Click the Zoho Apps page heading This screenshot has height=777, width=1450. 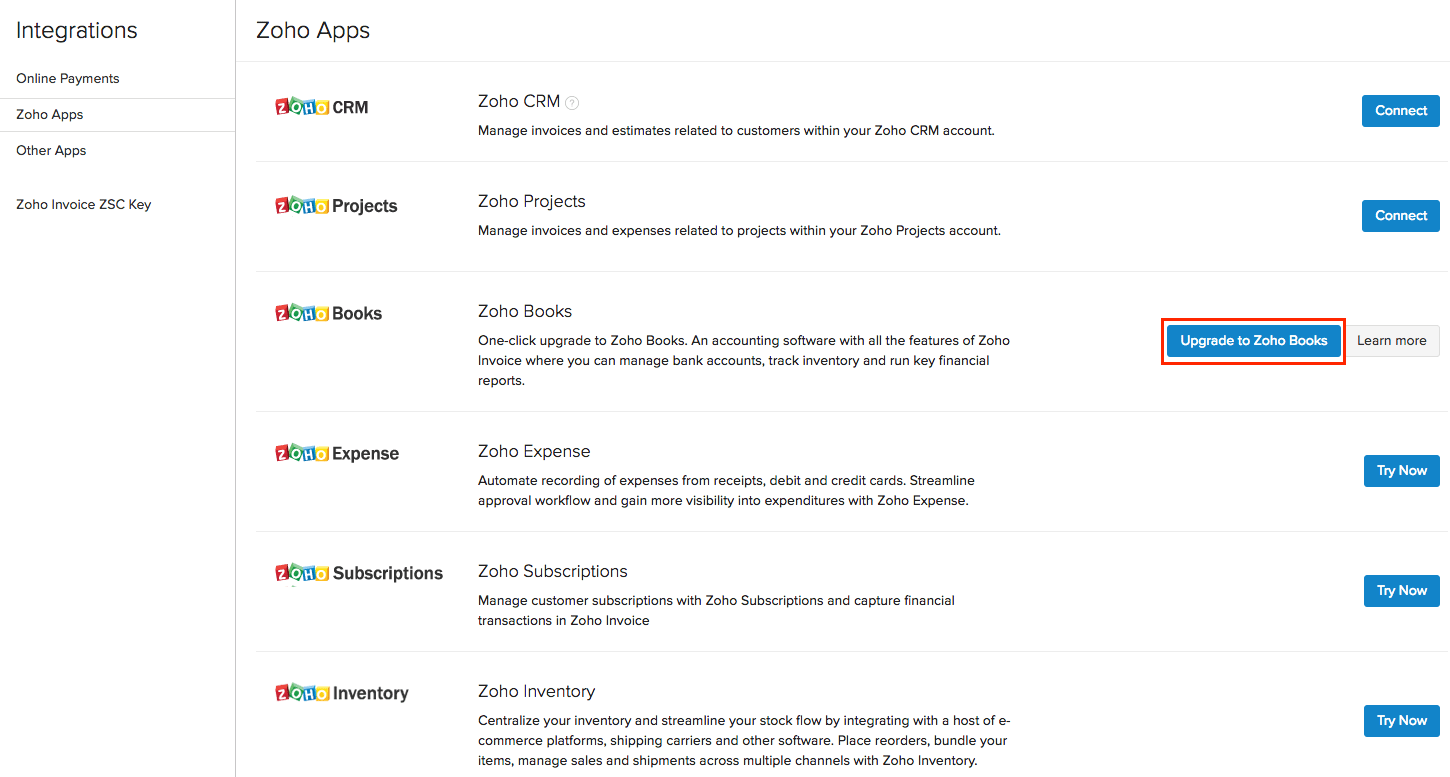coord(313,30)
